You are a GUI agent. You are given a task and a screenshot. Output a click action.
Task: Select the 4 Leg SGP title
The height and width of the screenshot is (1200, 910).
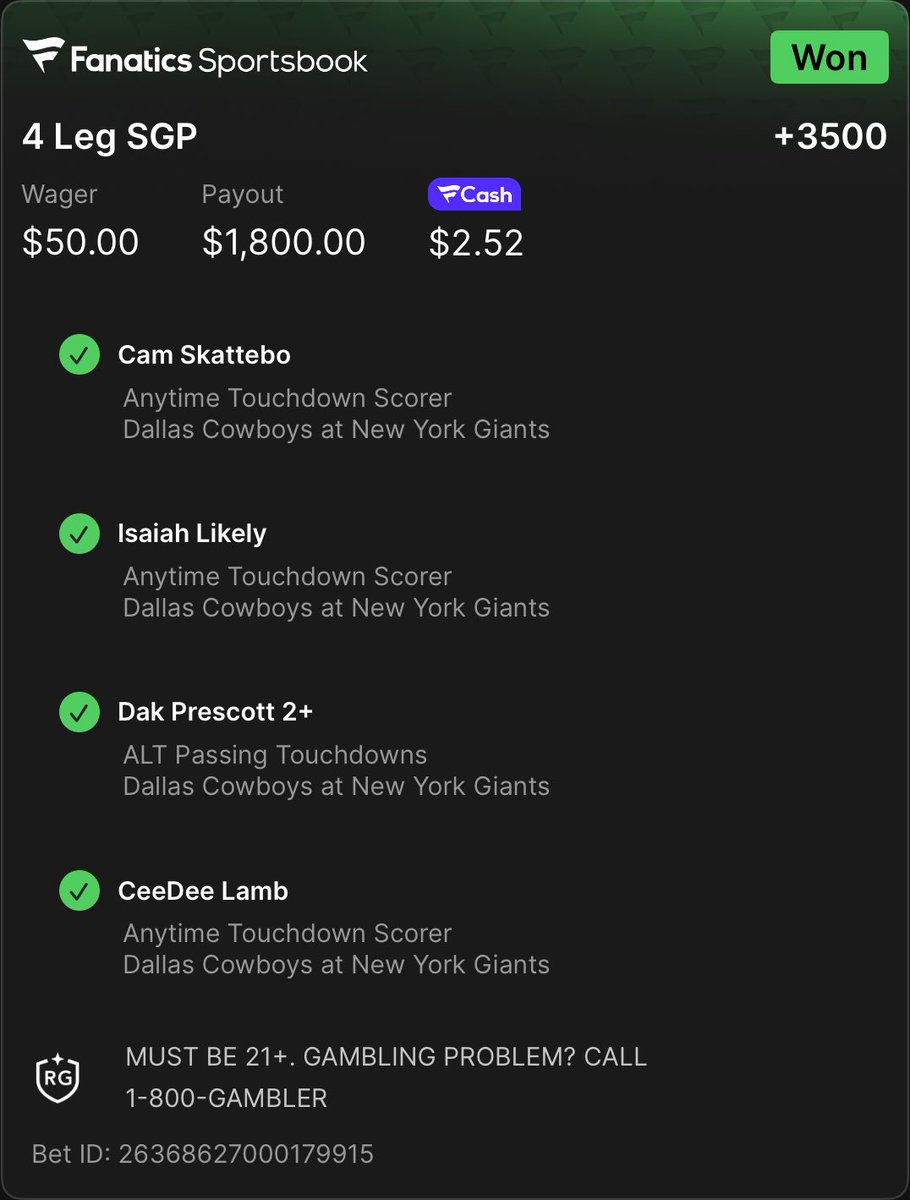(109, 137)
